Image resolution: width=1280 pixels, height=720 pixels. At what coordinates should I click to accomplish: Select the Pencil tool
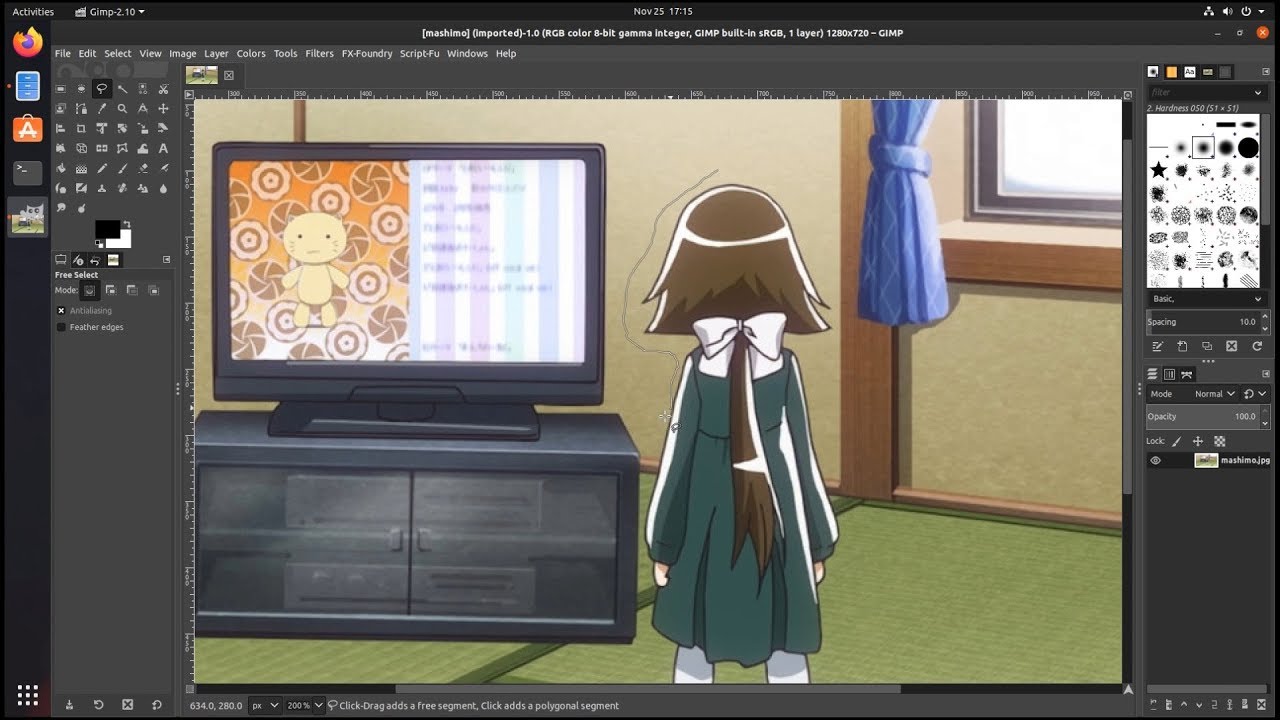101,168
